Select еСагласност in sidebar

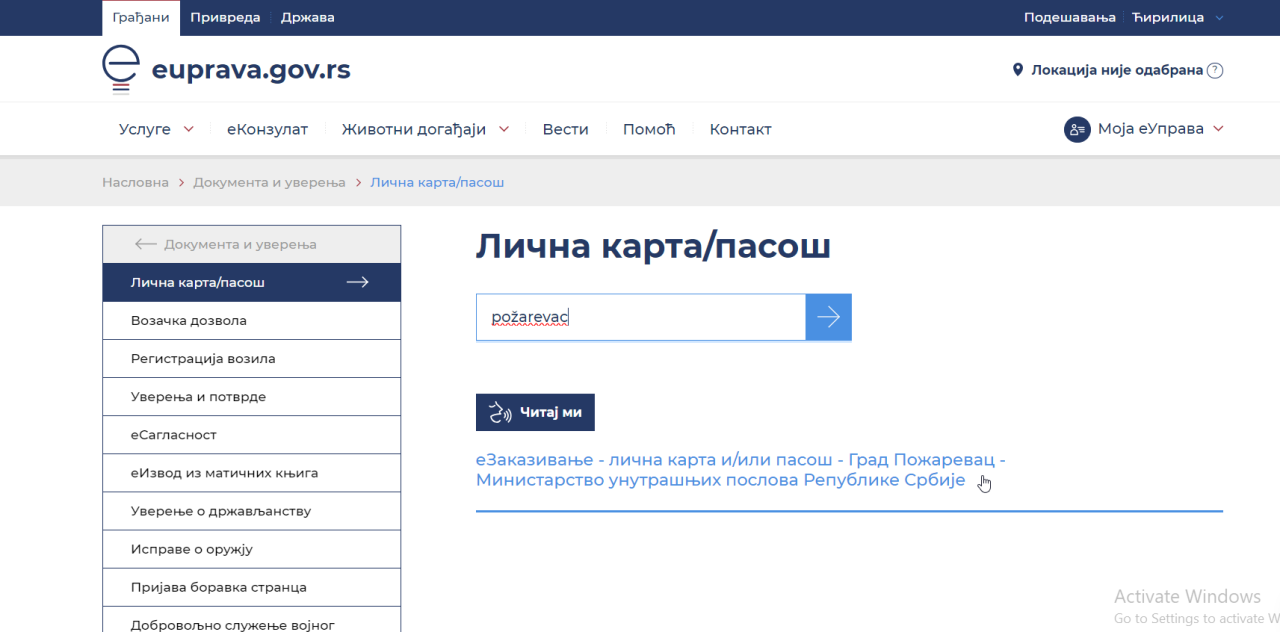coord(252,434)
